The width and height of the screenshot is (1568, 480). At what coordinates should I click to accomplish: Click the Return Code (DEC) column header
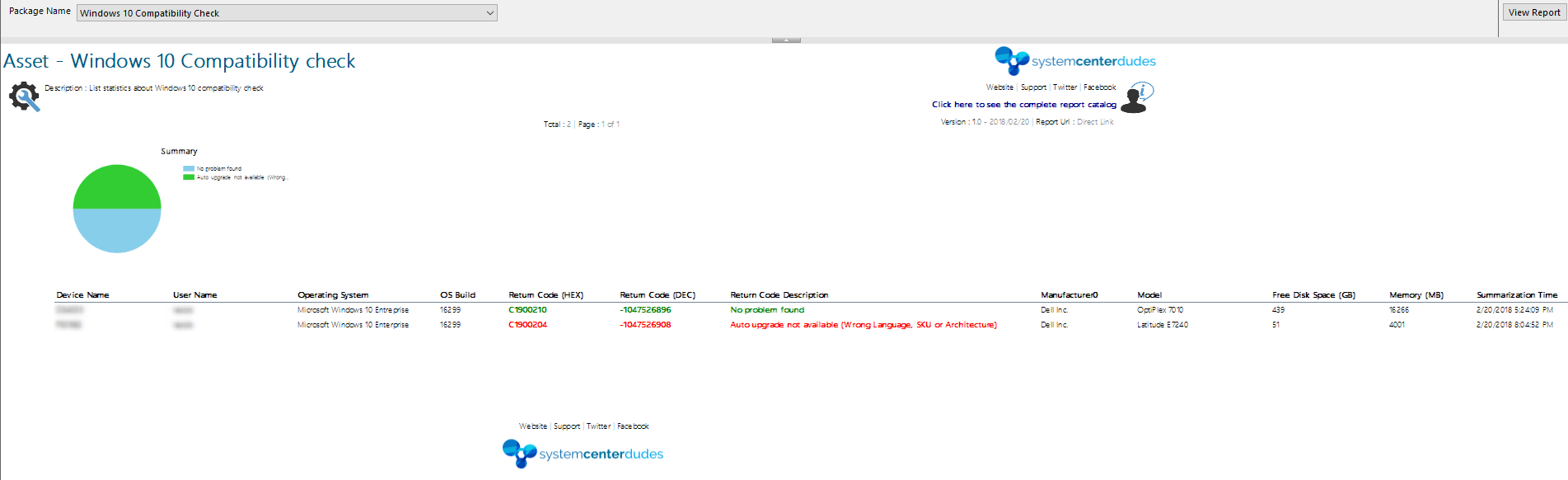click(658, 295)
